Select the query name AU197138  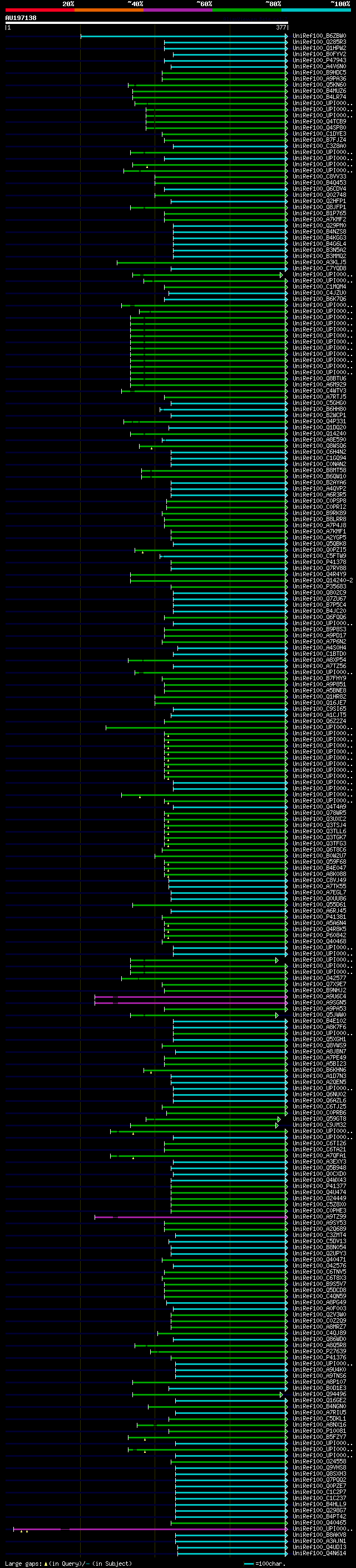21,18
